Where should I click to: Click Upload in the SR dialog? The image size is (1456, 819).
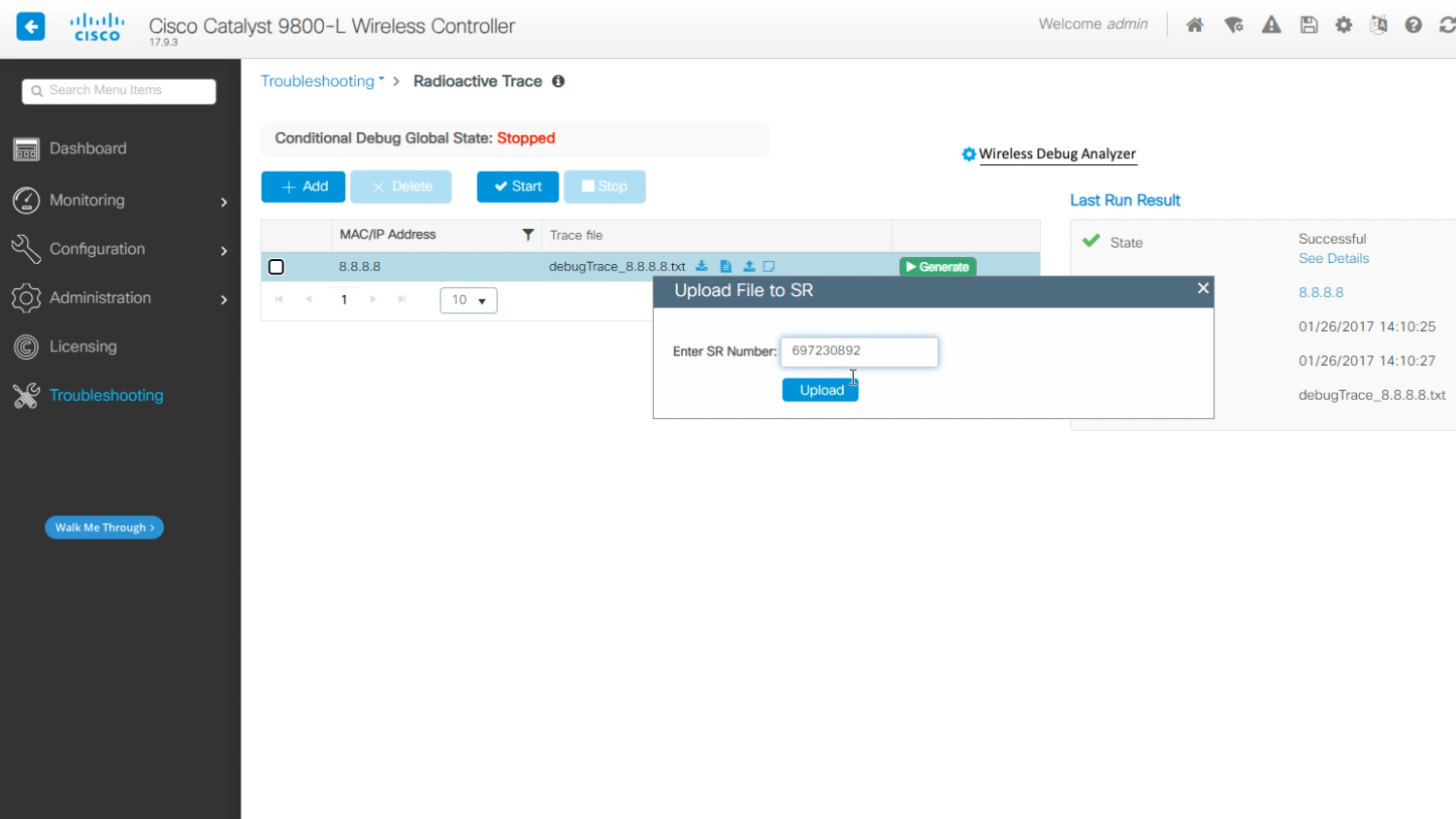821,390
